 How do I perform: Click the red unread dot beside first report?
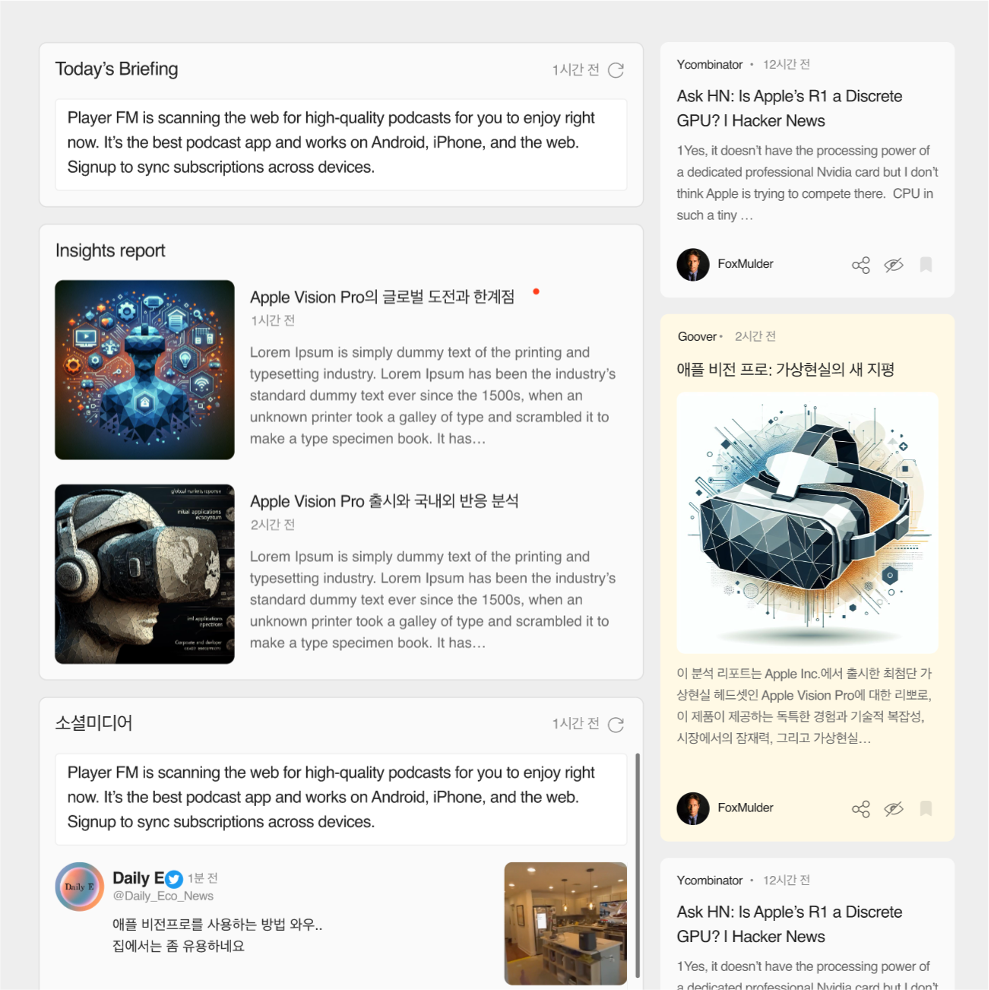pyautogui.click(x=536, y=291)
